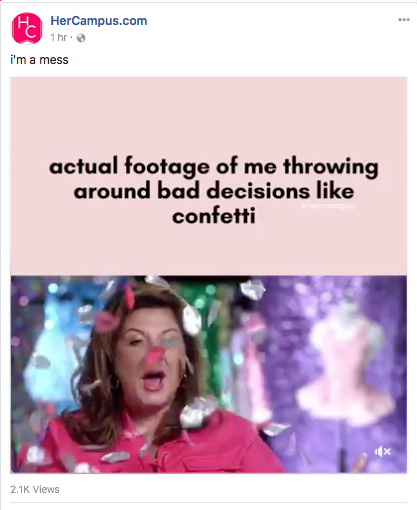The height and width of the screenshot is (510, 417).
Task: Open the HerCampus.com page name link
Action: point(99,21)
